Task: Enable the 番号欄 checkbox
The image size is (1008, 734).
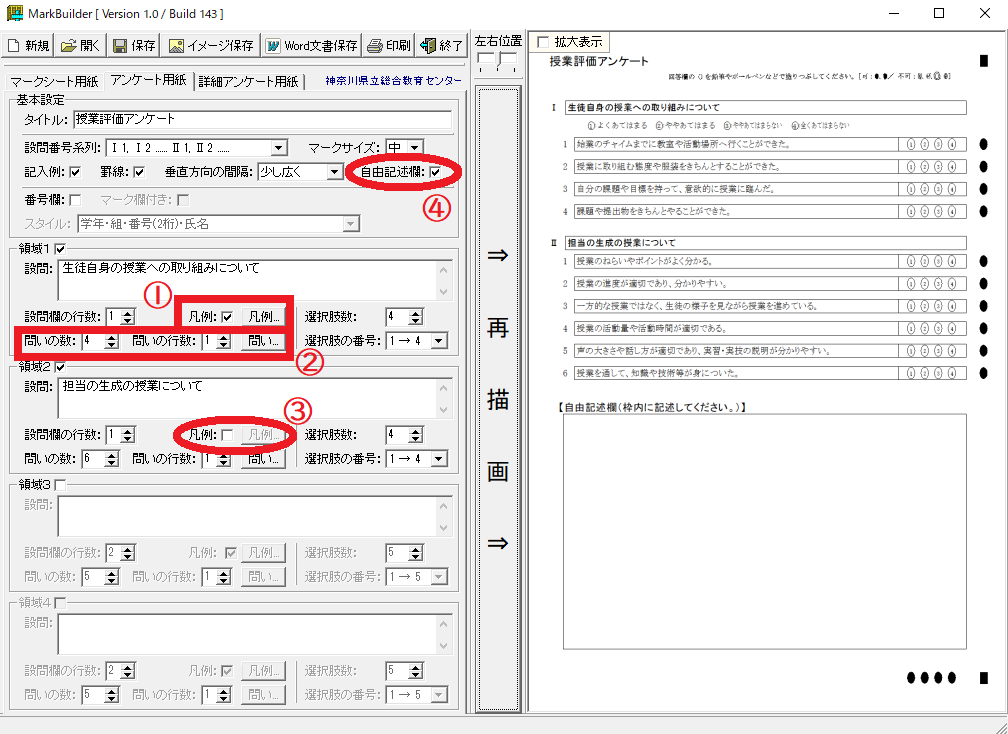Action: 75,200
